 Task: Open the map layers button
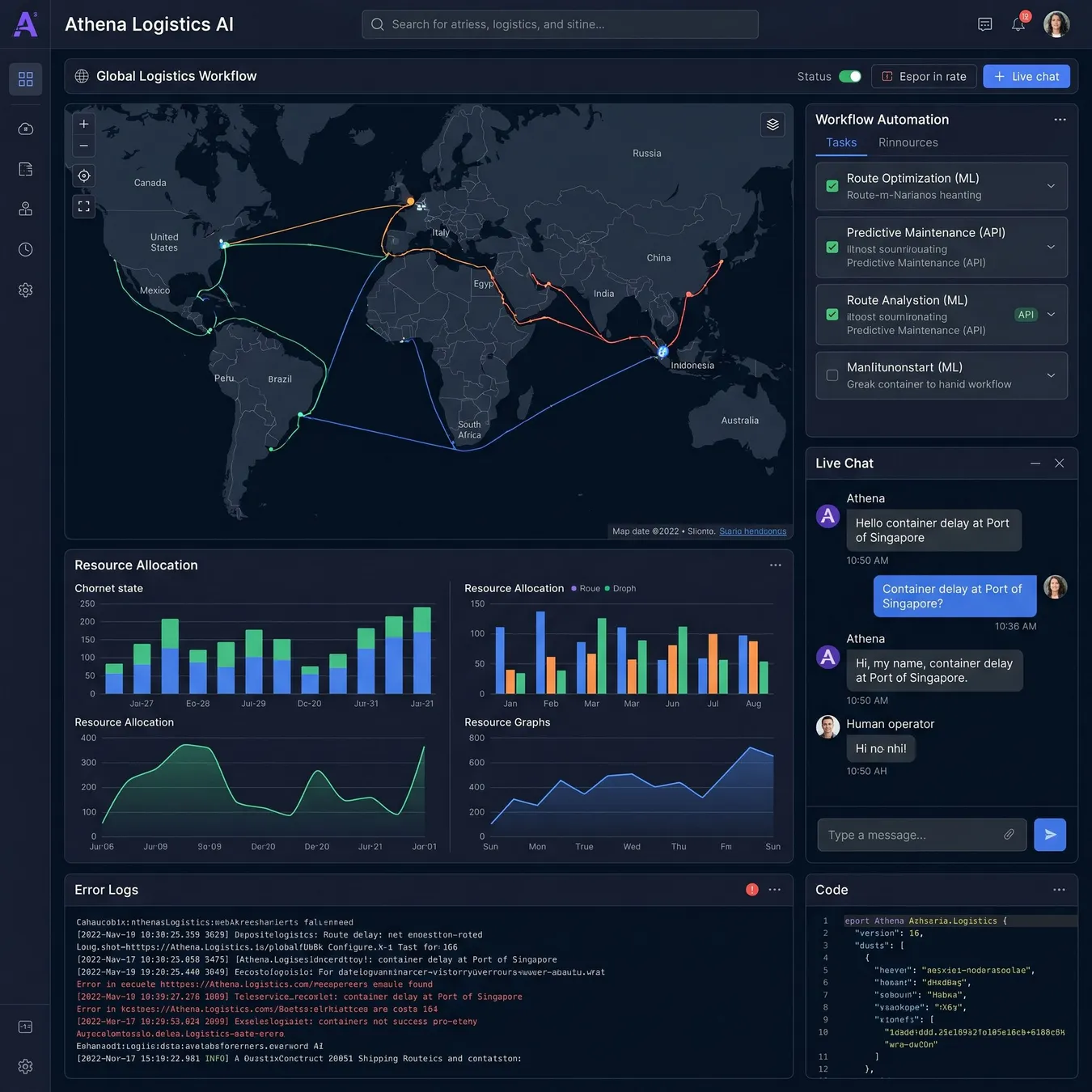[x=772, y=125]
